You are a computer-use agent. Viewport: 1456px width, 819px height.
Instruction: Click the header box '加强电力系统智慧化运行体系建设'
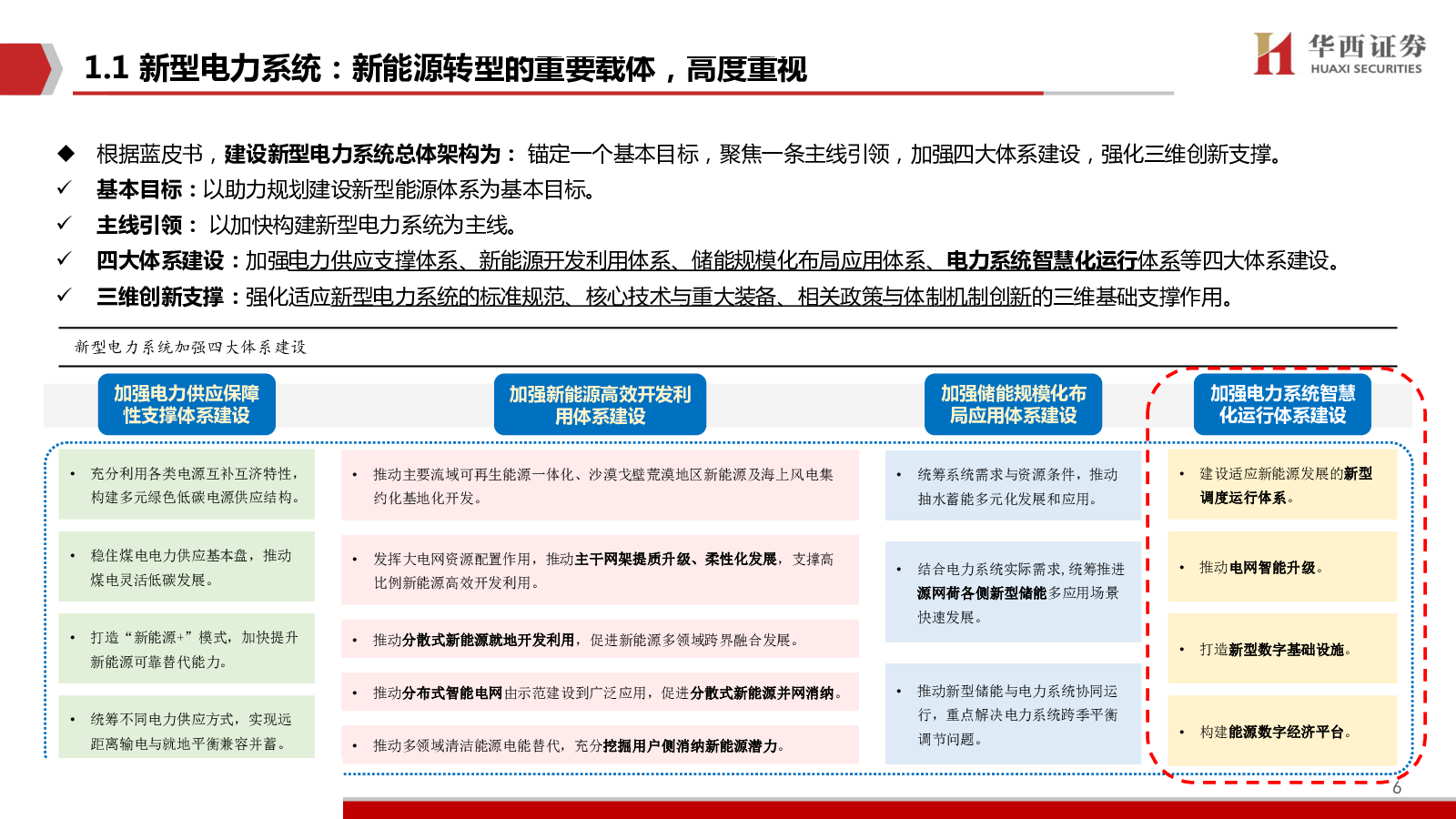pyautogui.click(x=1282, y=404)
